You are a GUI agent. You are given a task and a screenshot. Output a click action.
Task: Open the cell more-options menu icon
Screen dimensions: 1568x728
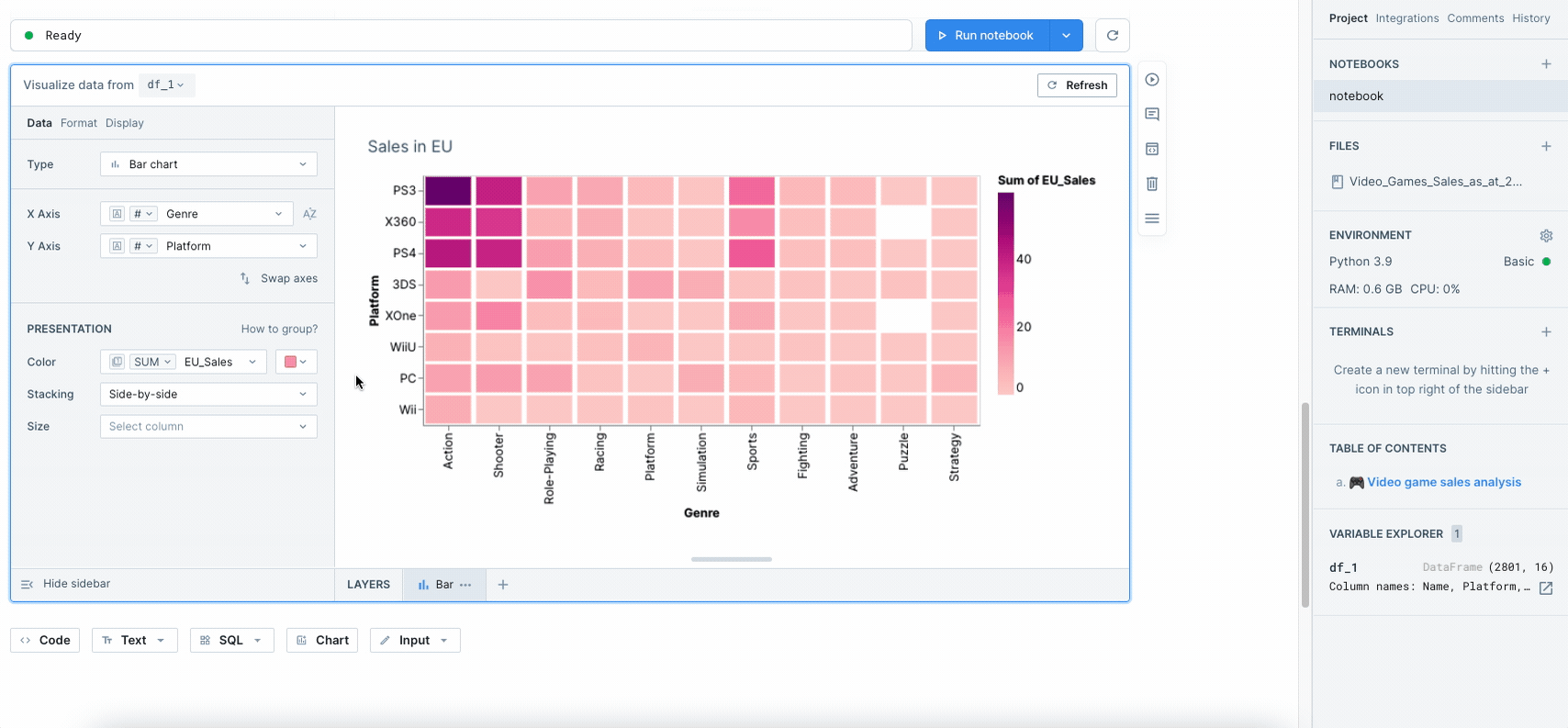click(x=1152, y=218)
